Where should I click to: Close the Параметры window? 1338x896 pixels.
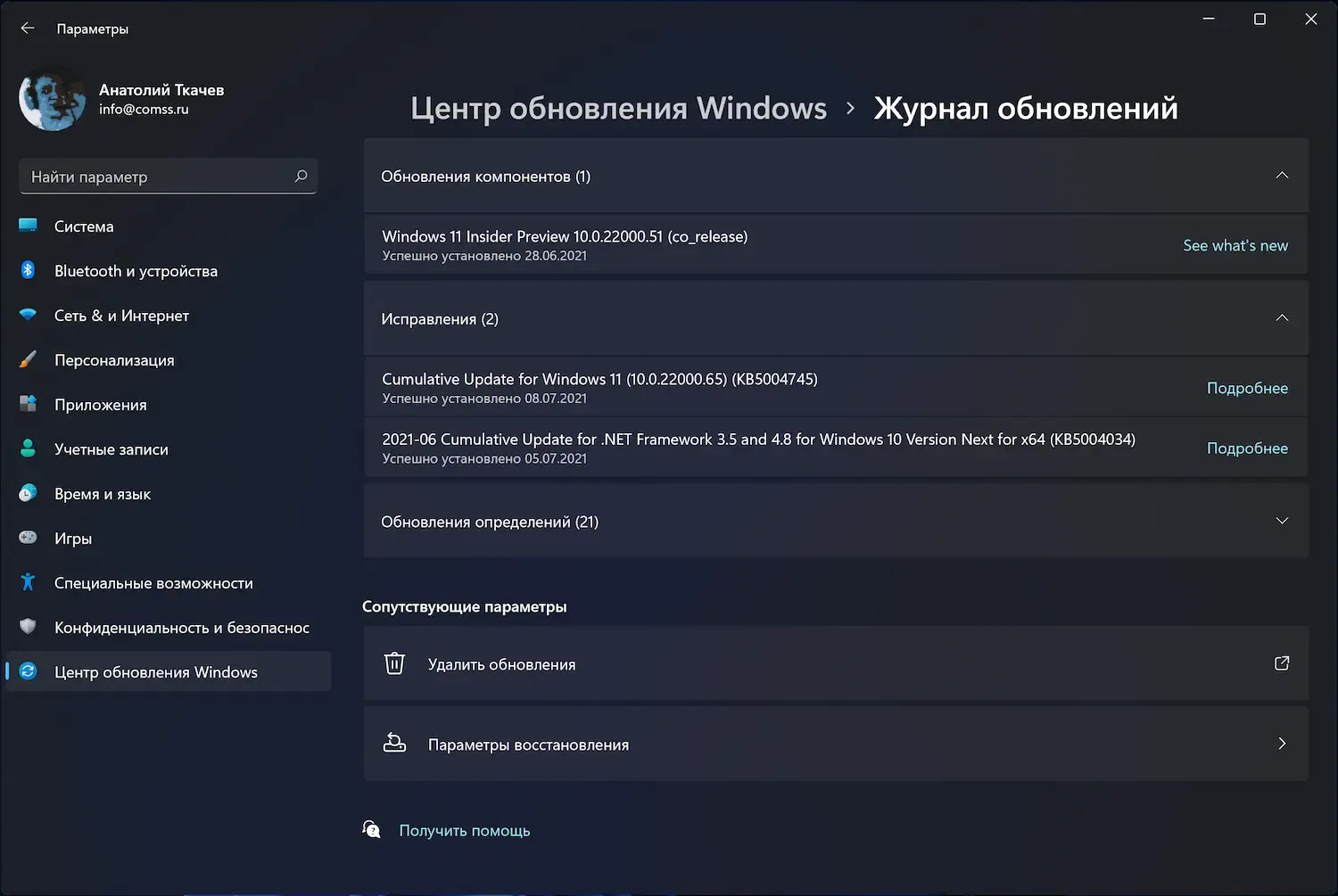tap(1311, 19)
